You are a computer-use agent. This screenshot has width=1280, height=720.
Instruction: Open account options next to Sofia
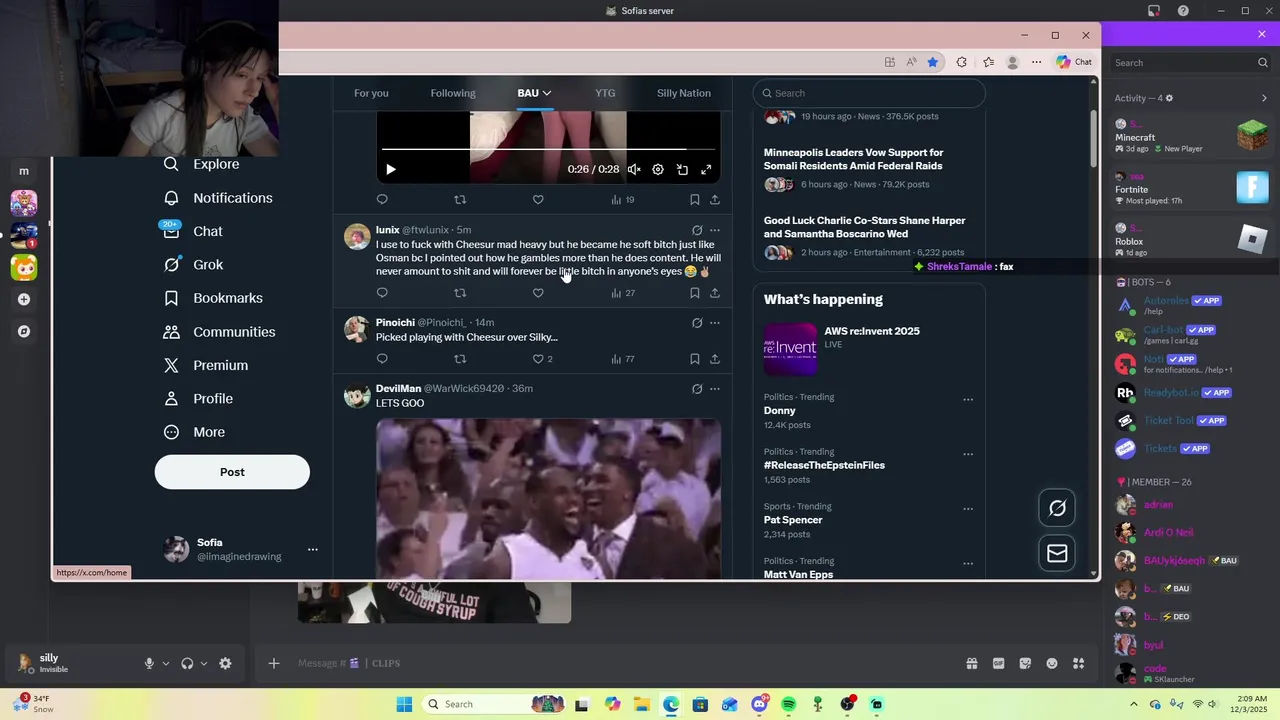(x=312, y=549)
